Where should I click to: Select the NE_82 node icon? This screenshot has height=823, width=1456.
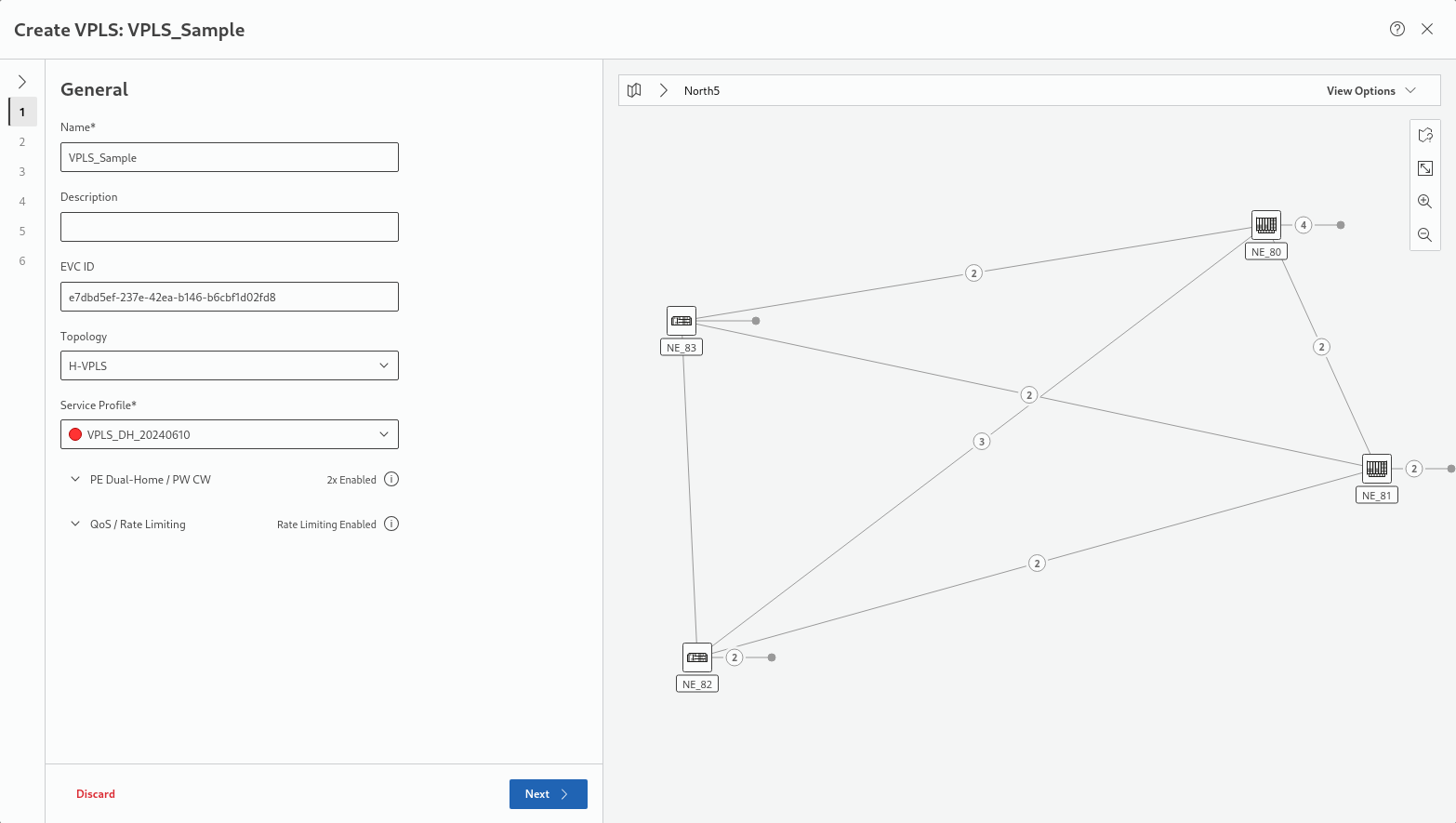(x=697, y=657)
